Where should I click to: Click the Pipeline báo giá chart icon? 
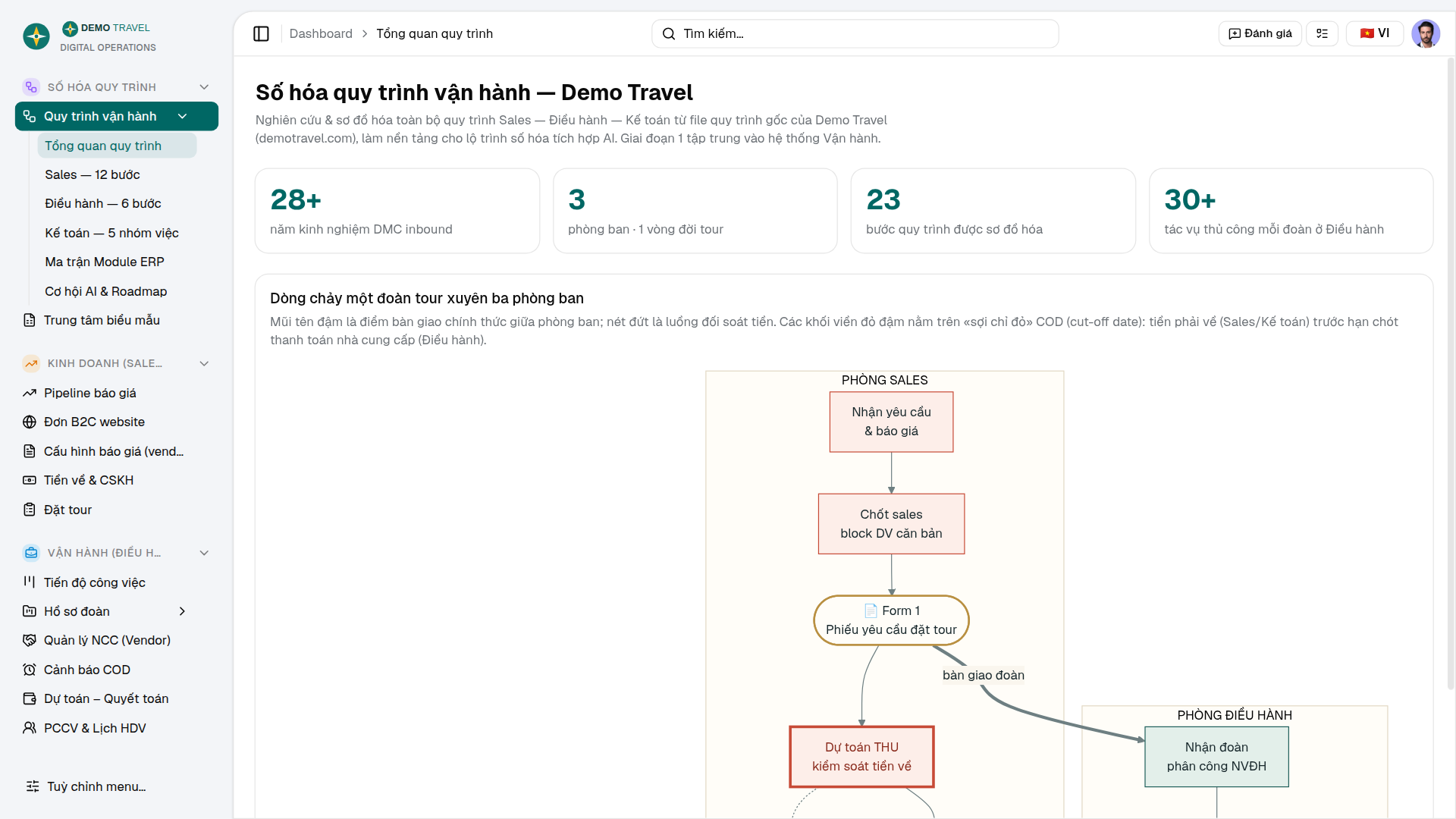30,393
